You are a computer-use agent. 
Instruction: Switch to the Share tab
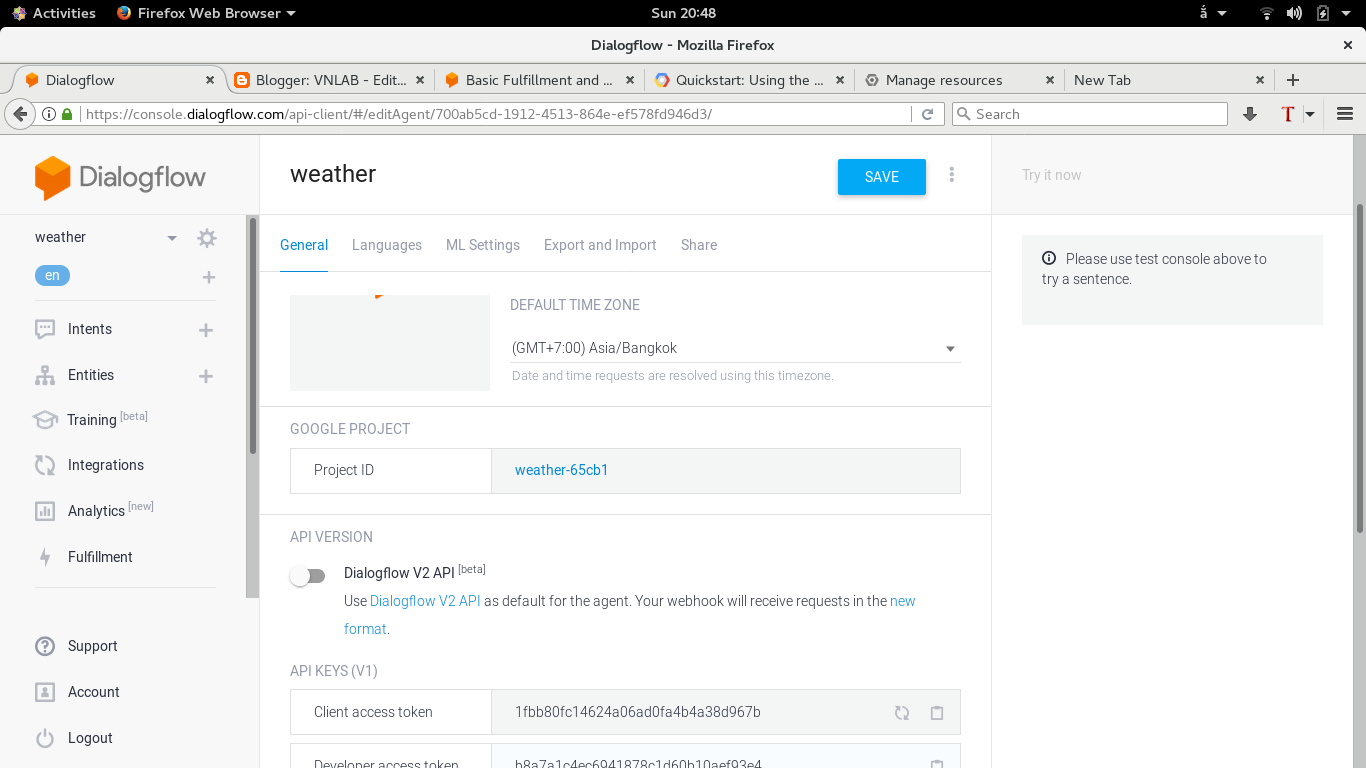pyautogui.click(x=699, y=245)
